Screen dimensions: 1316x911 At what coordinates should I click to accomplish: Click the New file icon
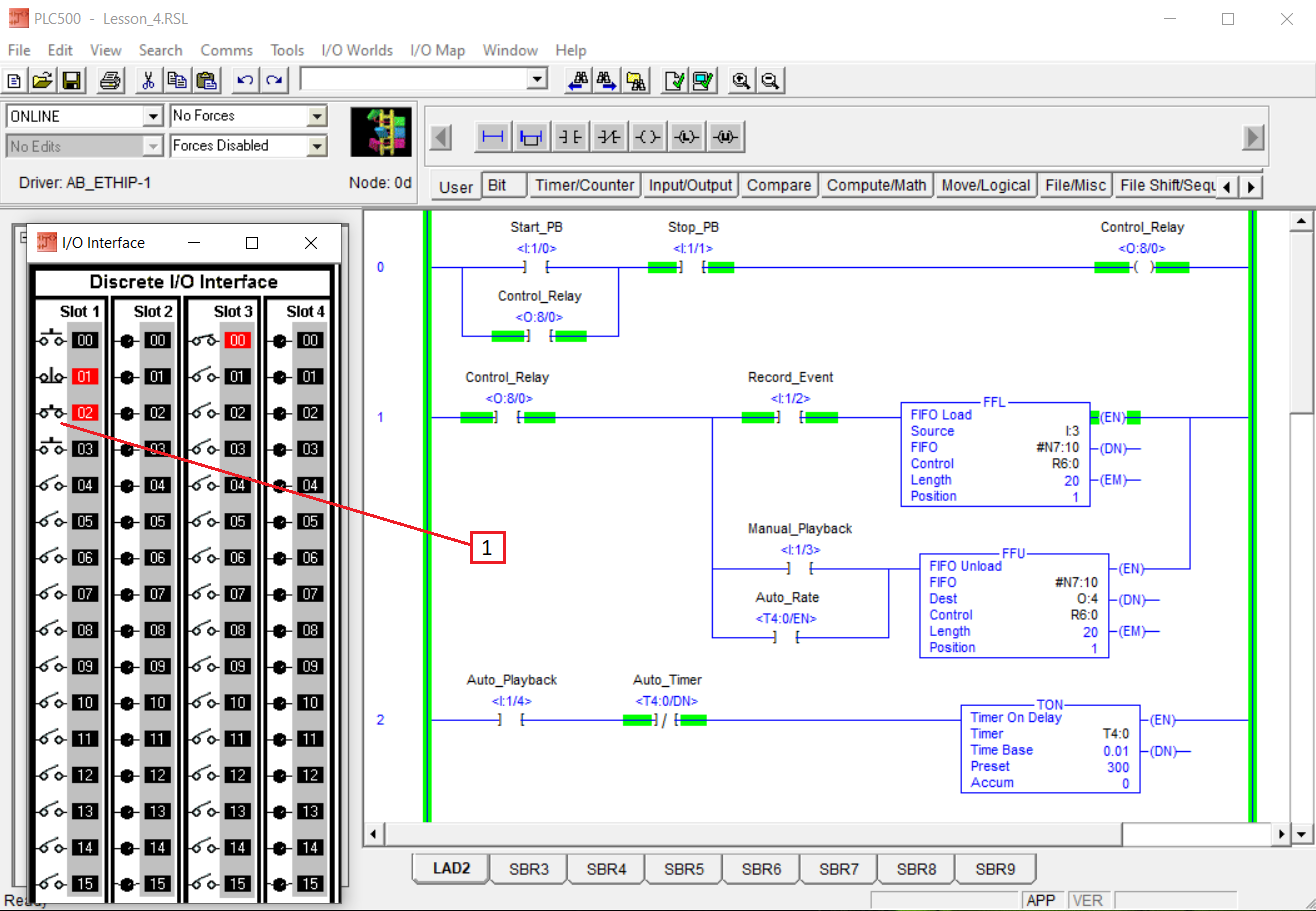click(15, 81)
